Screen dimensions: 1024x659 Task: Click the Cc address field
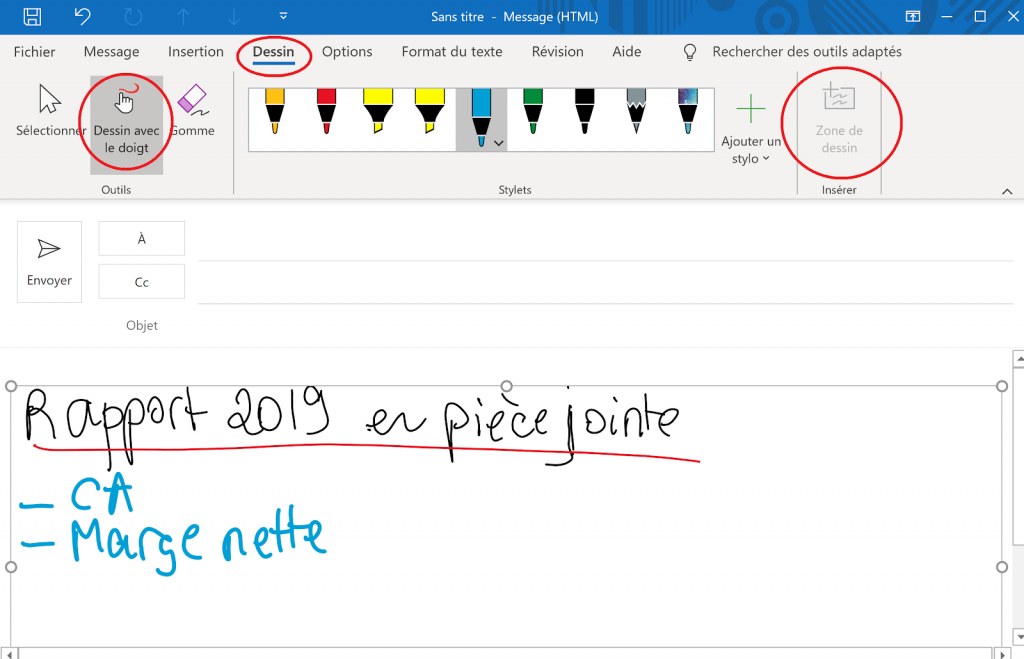click(x=605, y=286)
